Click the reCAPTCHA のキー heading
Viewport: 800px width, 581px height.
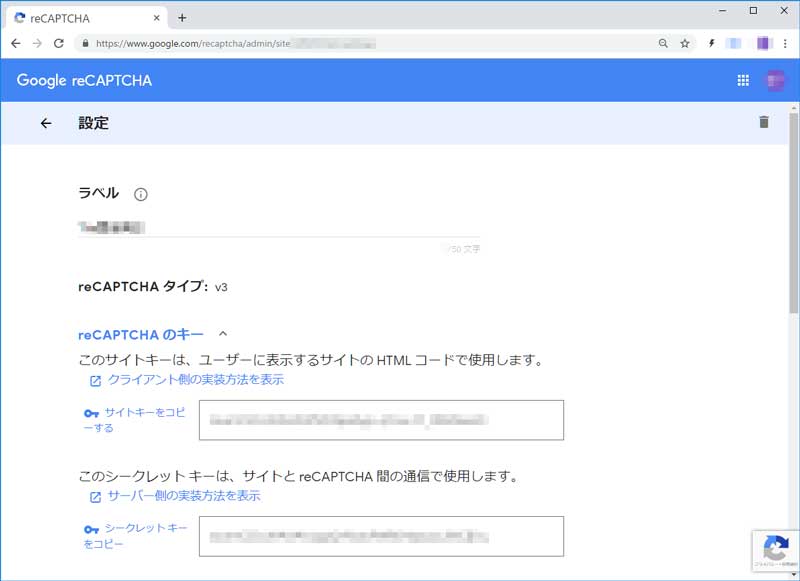(x=141, y=335)
